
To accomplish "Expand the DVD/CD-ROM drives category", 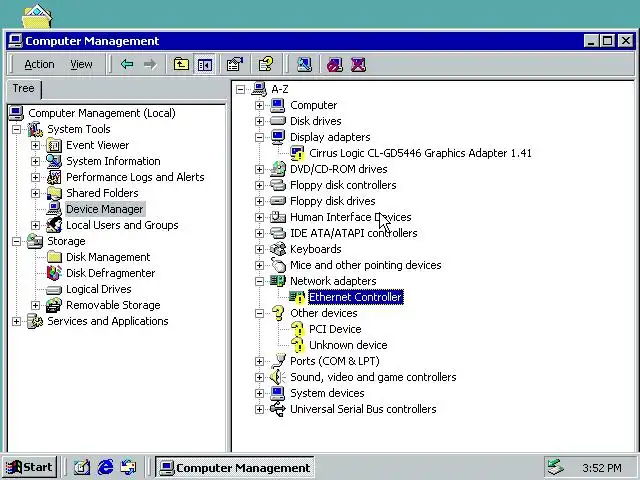I will click(259, 169).
